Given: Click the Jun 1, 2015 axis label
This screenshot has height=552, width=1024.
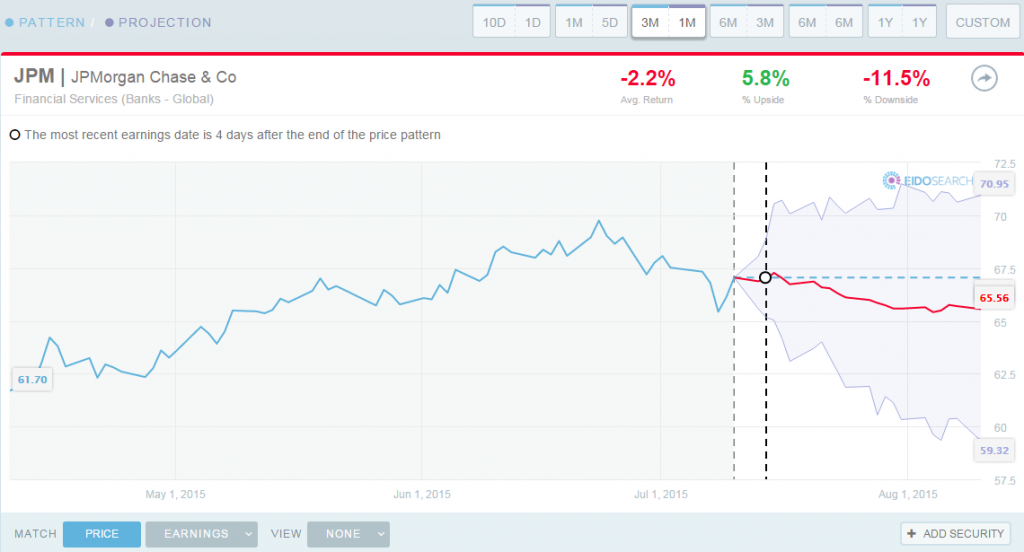Looking at the screenshot, I should (x=422, y=495).
